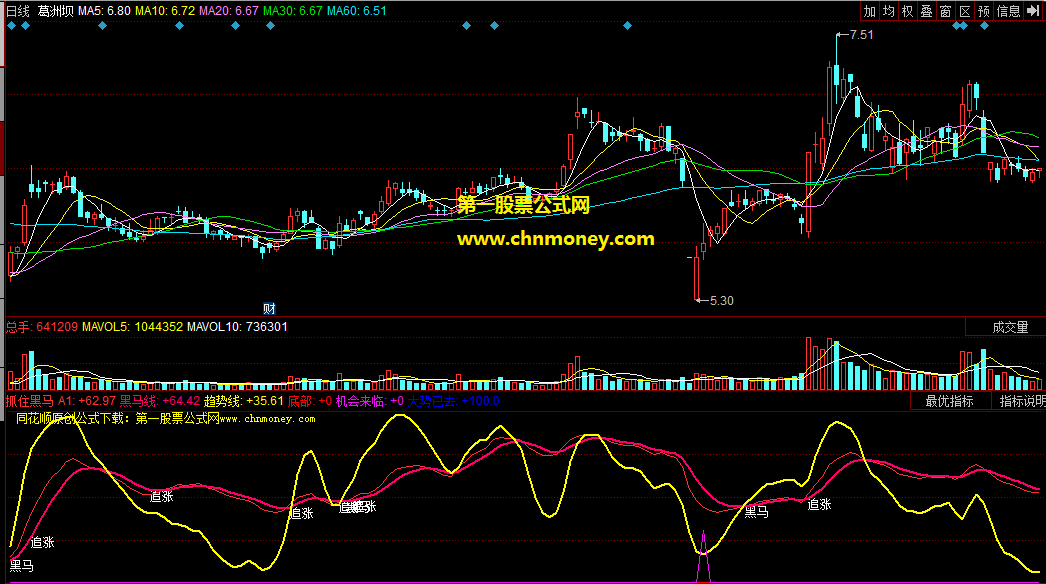The height and width of the screenshot is (584, 1046).
Task: Open the 窗 window layout button
Action: coord(945,11)
